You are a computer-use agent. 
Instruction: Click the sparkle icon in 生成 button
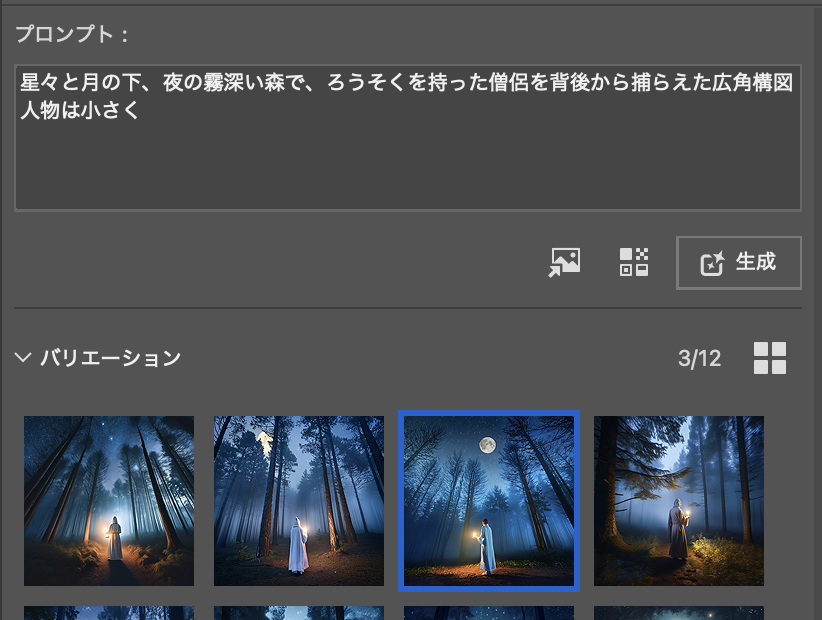[711, 263]
